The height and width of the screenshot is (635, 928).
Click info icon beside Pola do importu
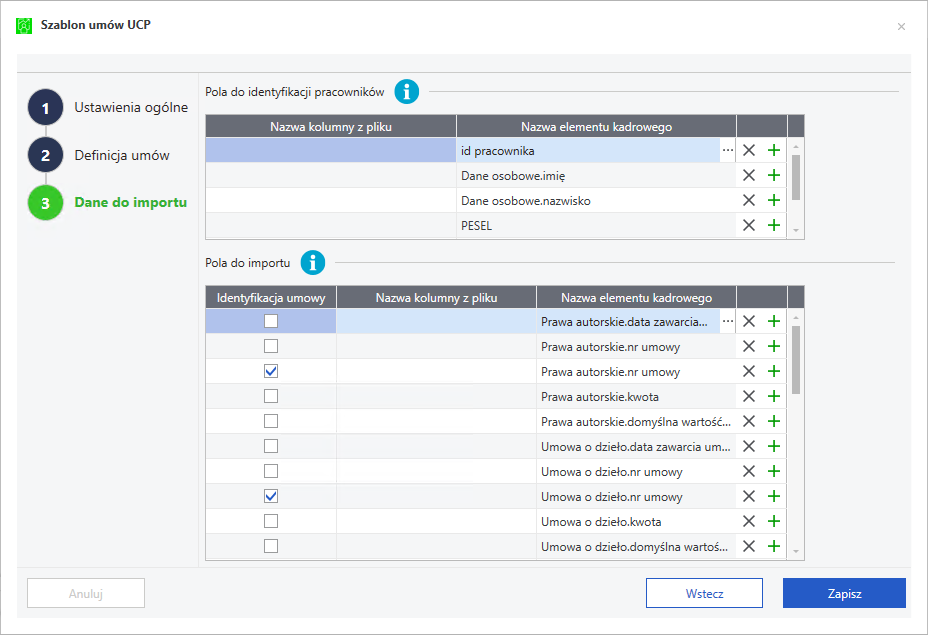coord(313,263)
